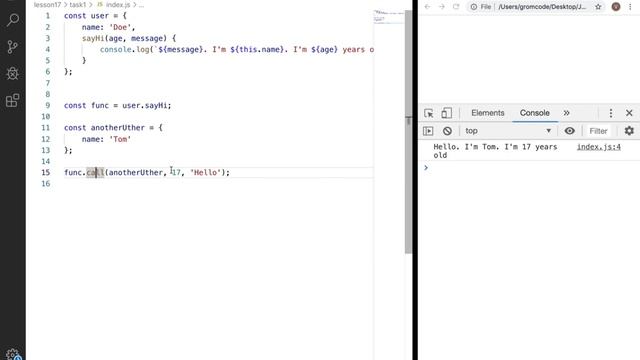
Task: Toggle the device toolbar in DevTools
Action: (x=447, y=113)
